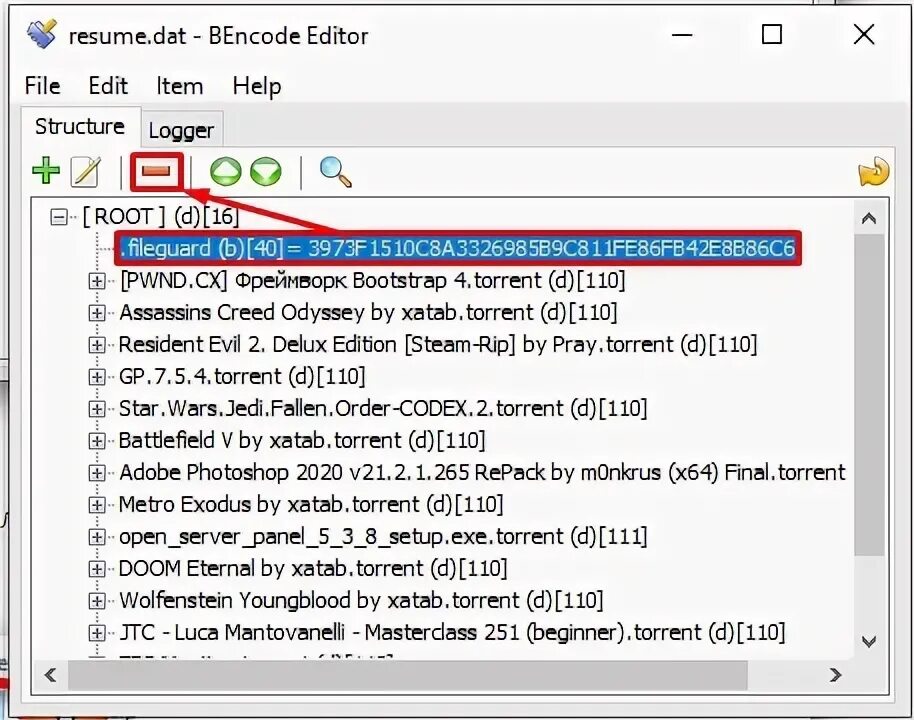Select the .fileguard entry in the tree
914x720 pixels.
tap(458, 248)
